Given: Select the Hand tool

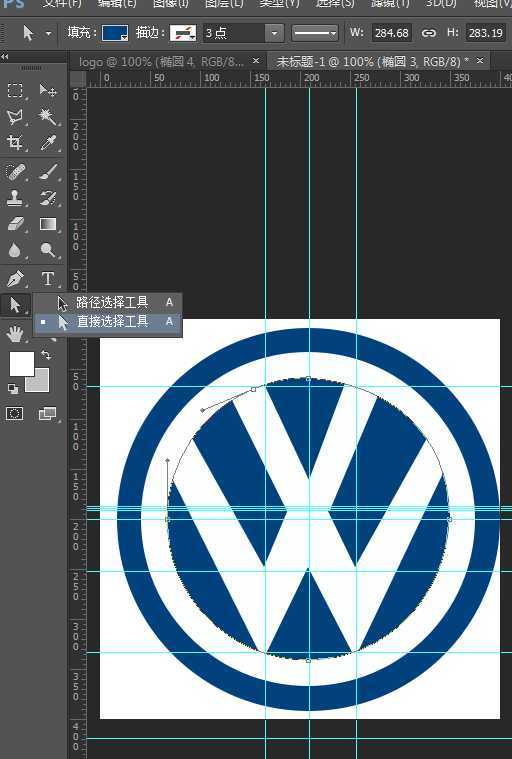Looking at the screenshot, I should (15, 334).
